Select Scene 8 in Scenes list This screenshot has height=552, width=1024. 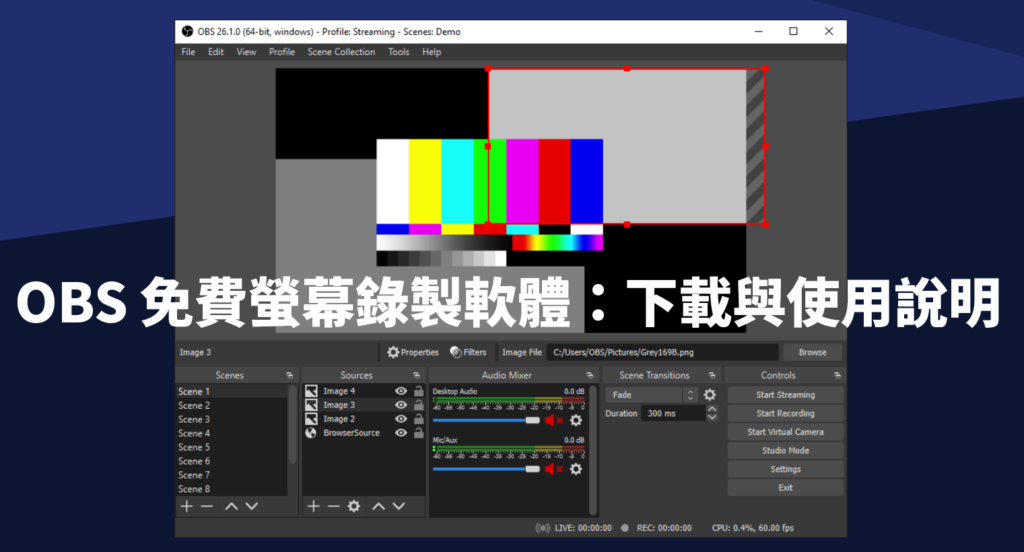(231, 489)
